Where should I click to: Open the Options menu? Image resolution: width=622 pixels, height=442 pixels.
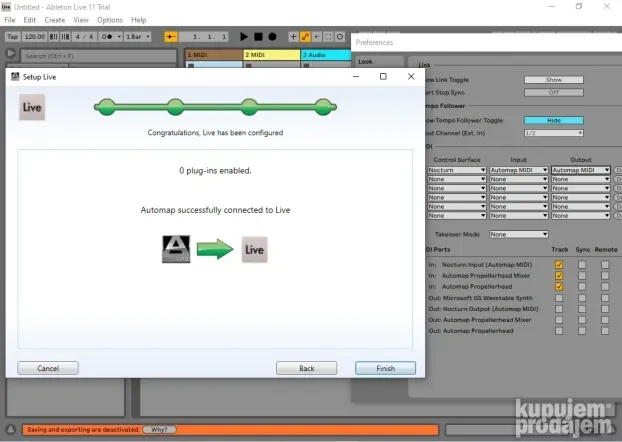(110, 20)
